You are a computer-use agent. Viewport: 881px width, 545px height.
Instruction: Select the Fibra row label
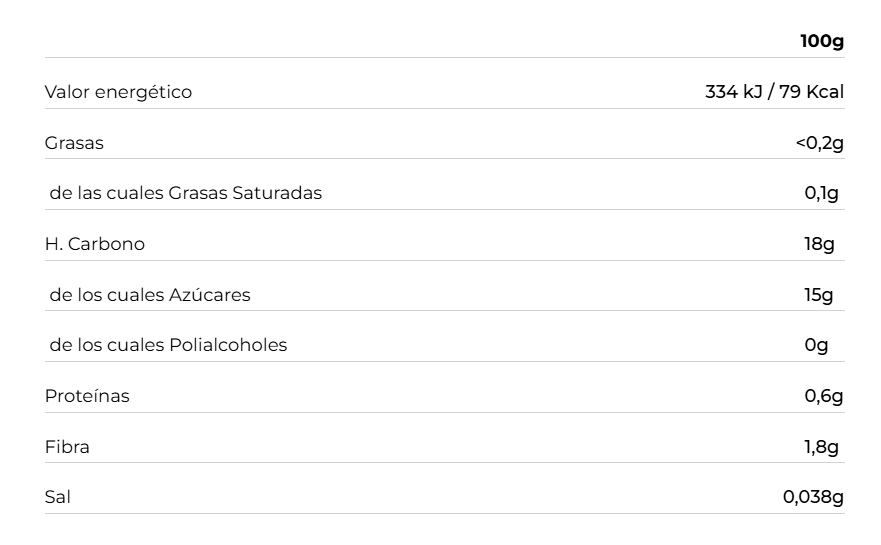(67, 447)
